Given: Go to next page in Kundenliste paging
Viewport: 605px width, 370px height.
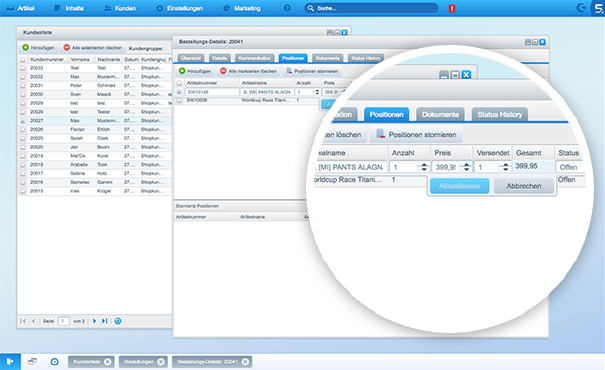Looking at the screenshot, I should (x=95, y=321).
